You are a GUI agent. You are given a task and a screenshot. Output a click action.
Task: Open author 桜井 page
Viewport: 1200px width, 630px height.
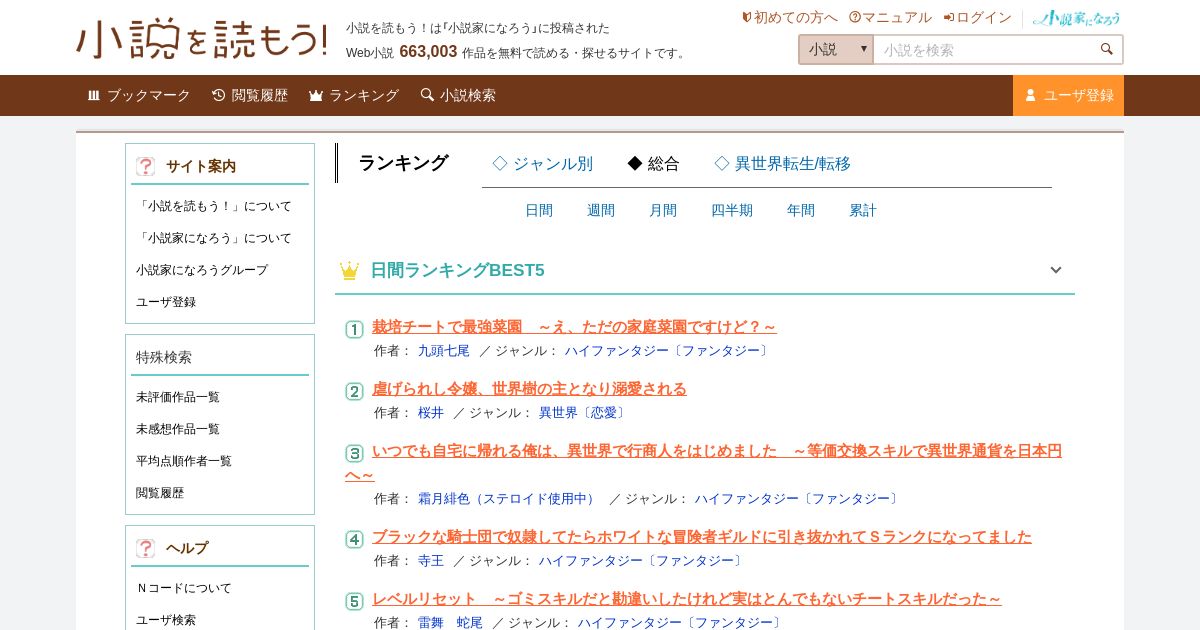pyautogui.click(x=430, y=413)
